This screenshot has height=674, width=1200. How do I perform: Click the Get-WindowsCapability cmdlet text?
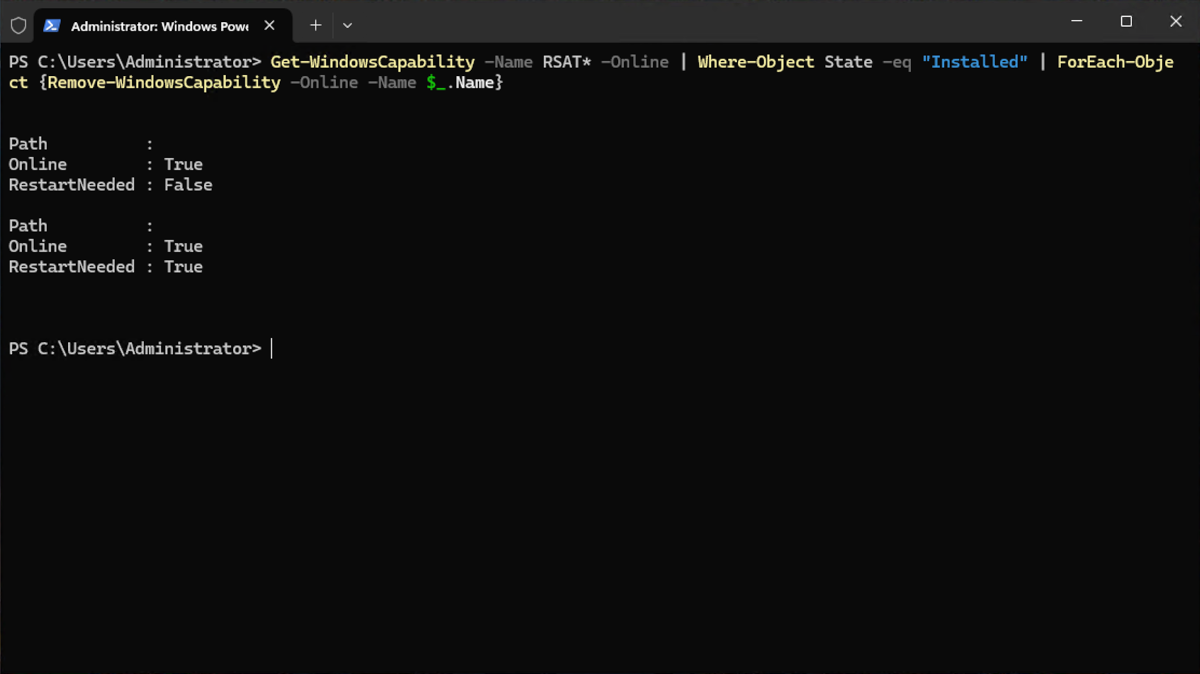373,62
